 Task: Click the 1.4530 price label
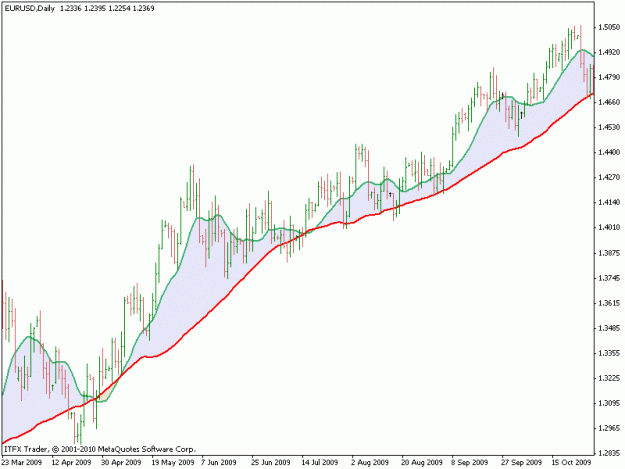pyautogui.click(x=609, y=127)
